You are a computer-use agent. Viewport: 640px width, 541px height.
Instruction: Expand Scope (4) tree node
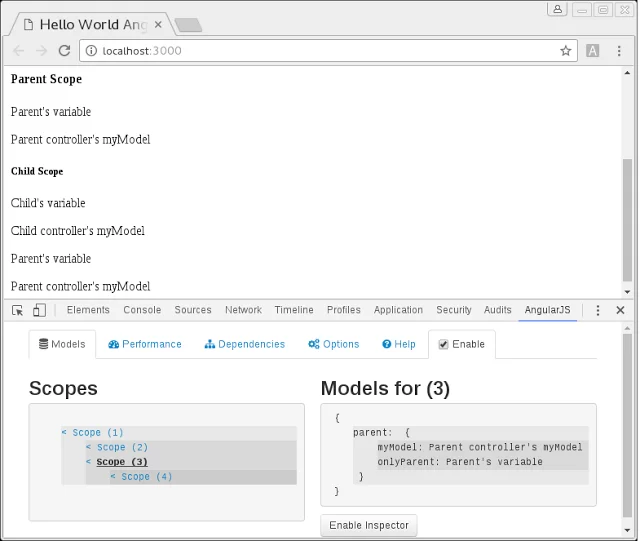point(113,477)
